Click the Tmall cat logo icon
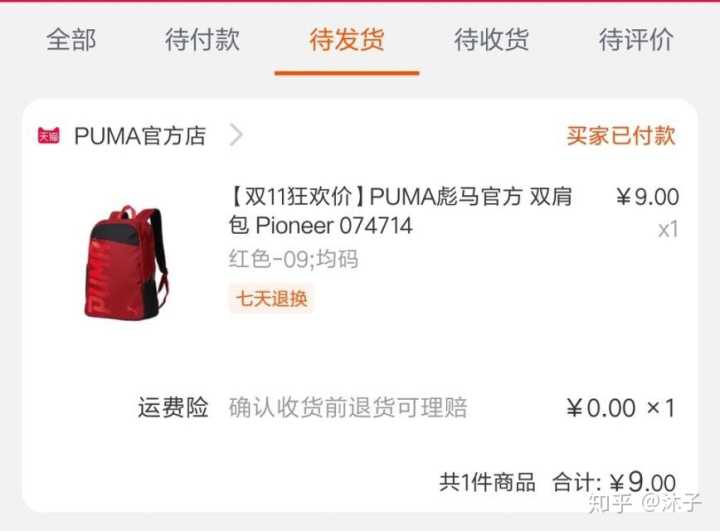 (x=49, y=136)
